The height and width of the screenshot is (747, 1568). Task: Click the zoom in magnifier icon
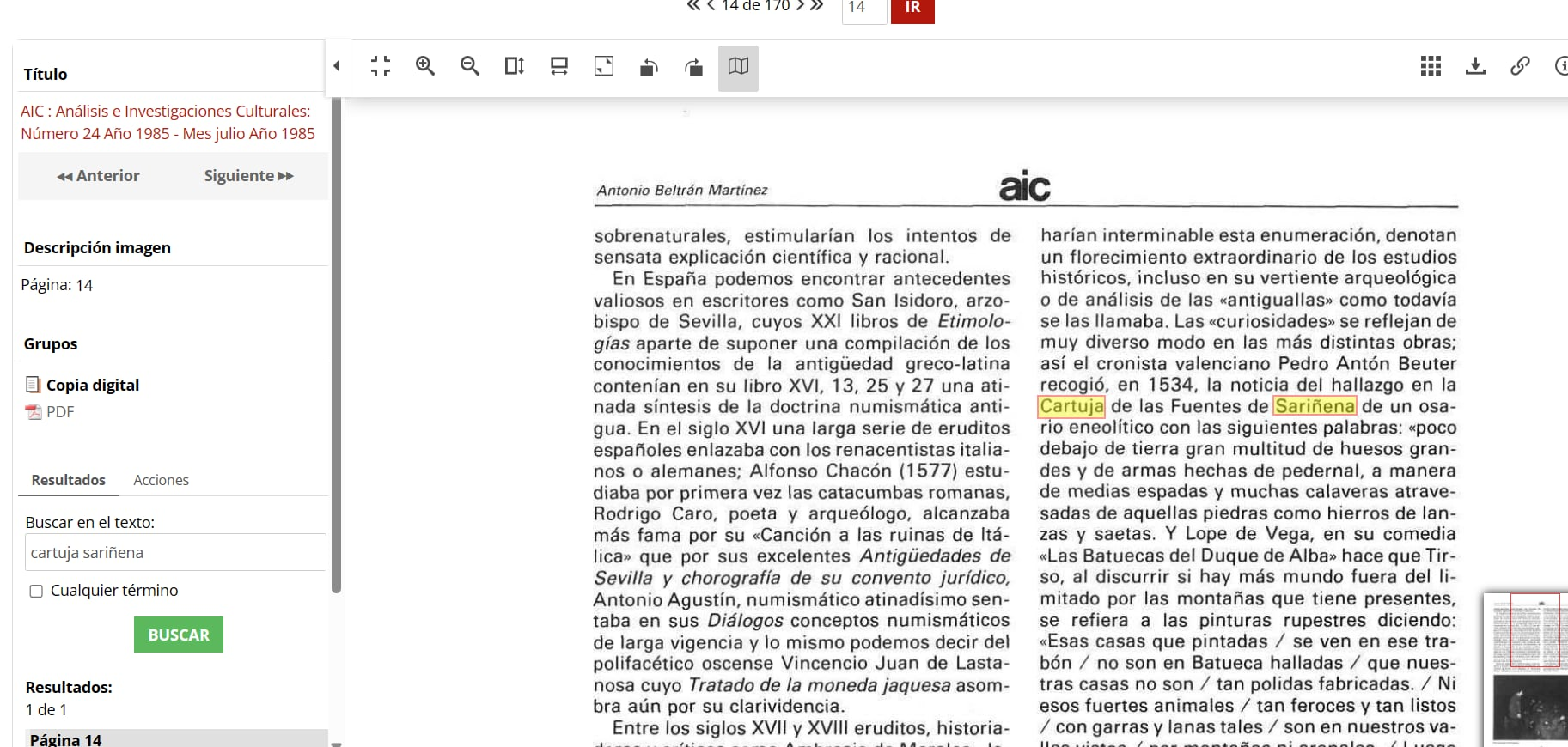pos(425,66)
